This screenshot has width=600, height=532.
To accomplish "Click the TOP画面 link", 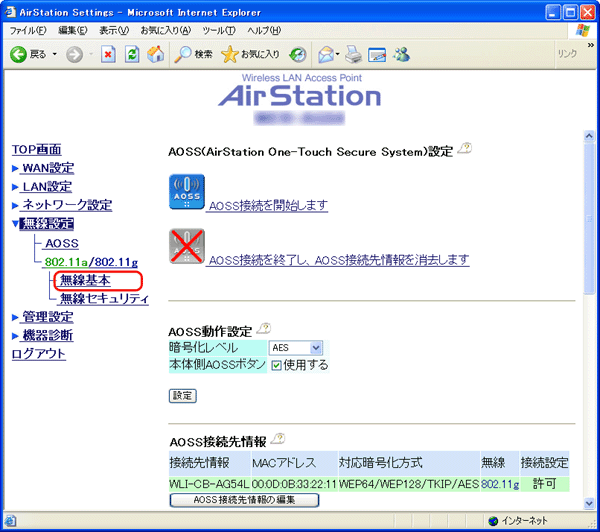I will pos(36,150).
